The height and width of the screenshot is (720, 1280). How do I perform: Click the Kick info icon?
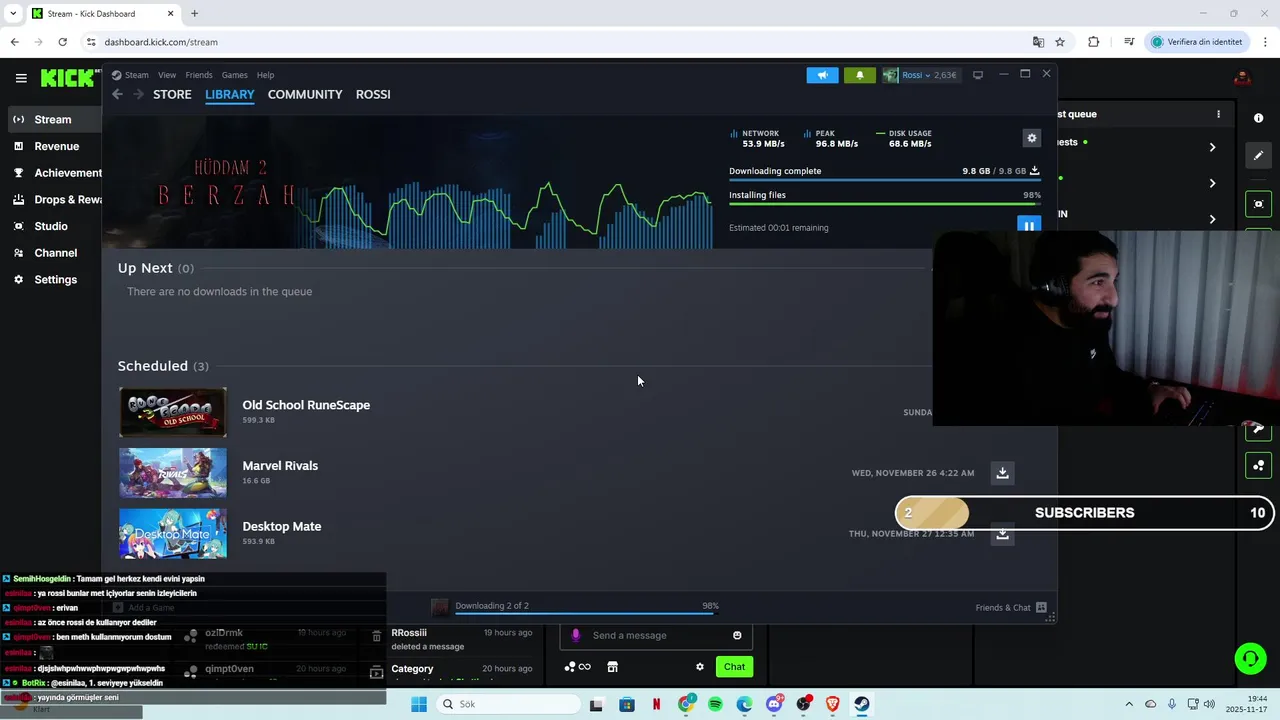click(x=1258, y=118)
